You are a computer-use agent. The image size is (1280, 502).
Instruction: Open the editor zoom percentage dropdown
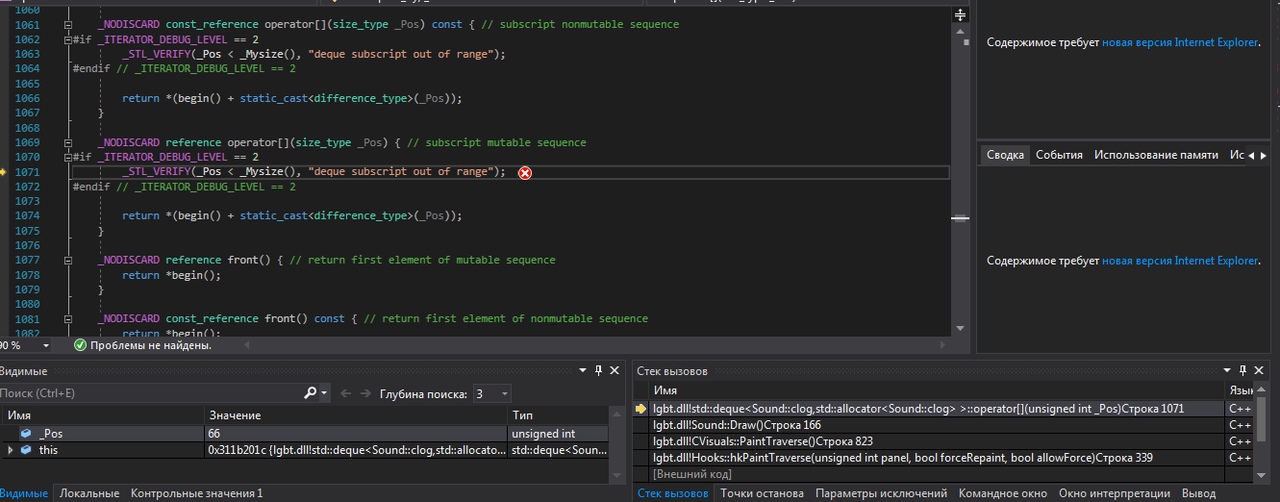tap(45, 345)
